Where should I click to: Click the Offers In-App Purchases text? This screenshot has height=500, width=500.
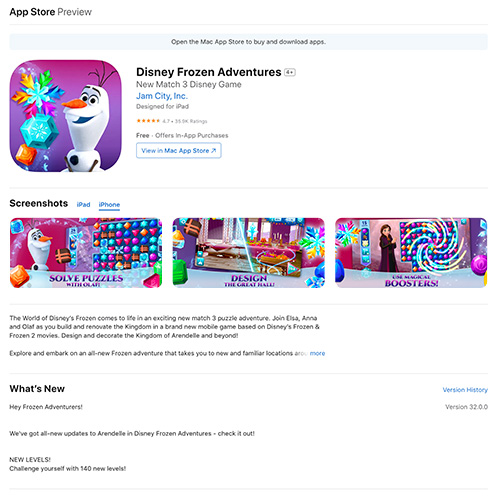192,135
